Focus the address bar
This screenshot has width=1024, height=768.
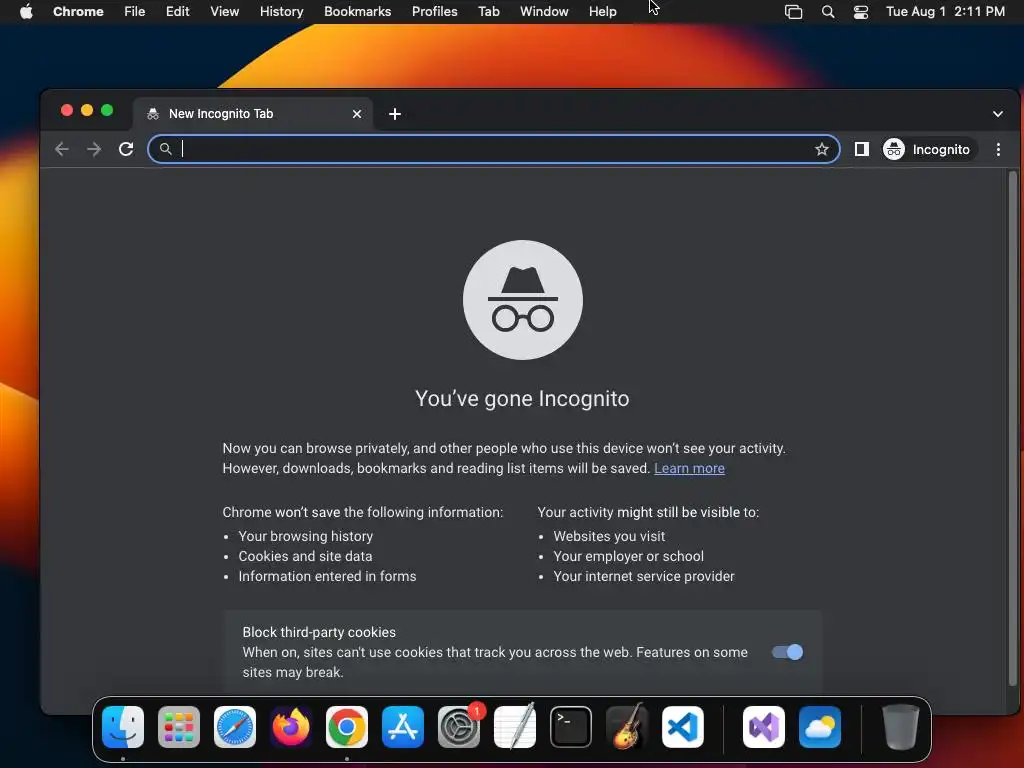coord(494,150)
